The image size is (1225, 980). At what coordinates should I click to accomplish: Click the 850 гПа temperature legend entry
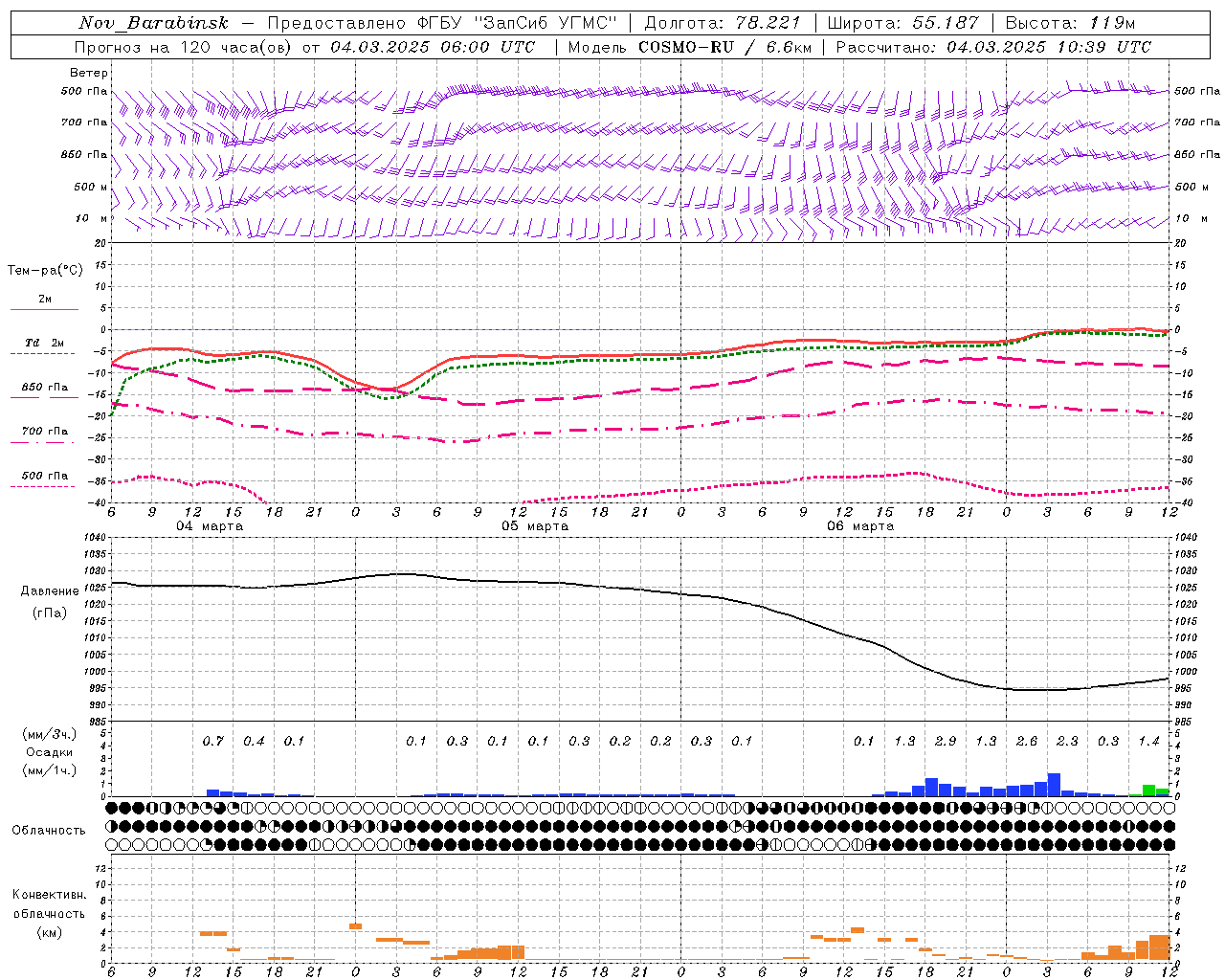[44, 387]
